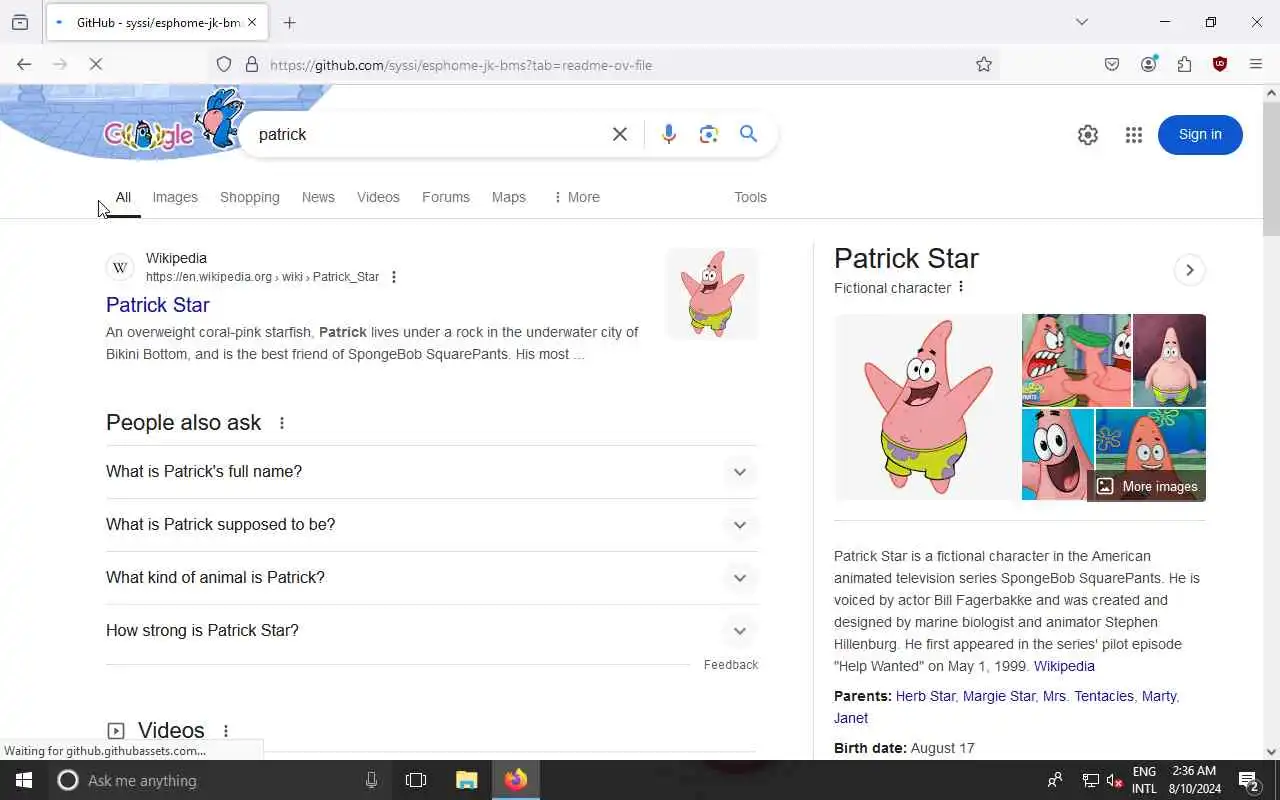Open Fictional character more options dots
The height and width of the screenshot is (800, 1280).
(x=961, y=287)
